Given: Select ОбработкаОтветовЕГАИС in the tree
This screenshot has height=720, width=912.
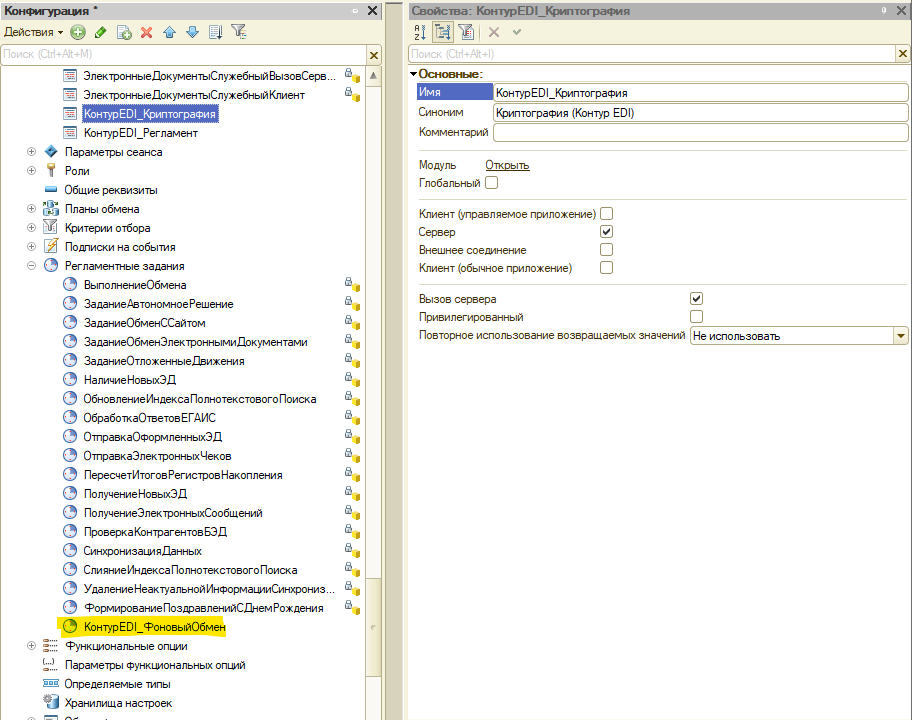Looking at the screenshot, I should (x=150, y=418).
